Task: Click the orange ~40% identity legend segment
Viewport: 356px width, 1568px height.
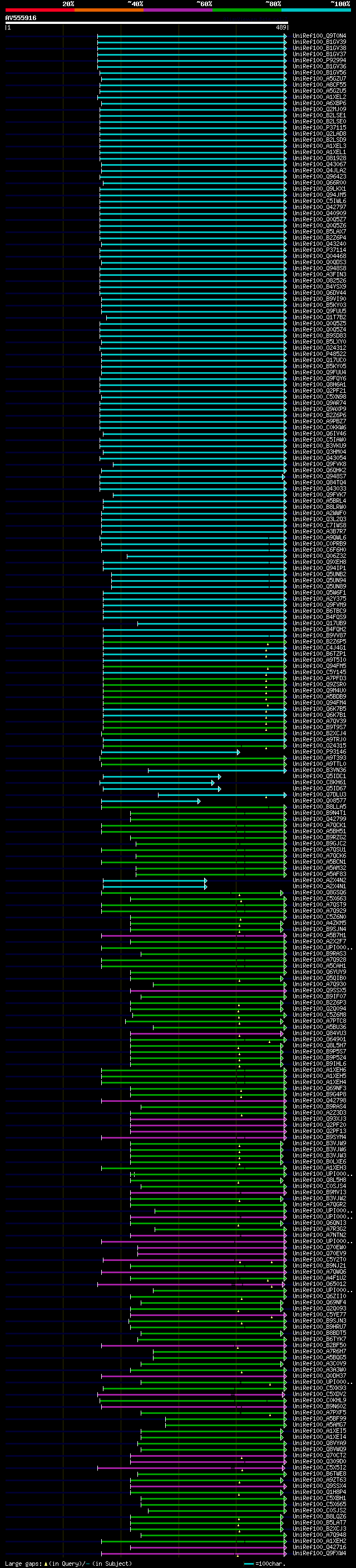Action: pyautogui.click(x=110, y=10)
